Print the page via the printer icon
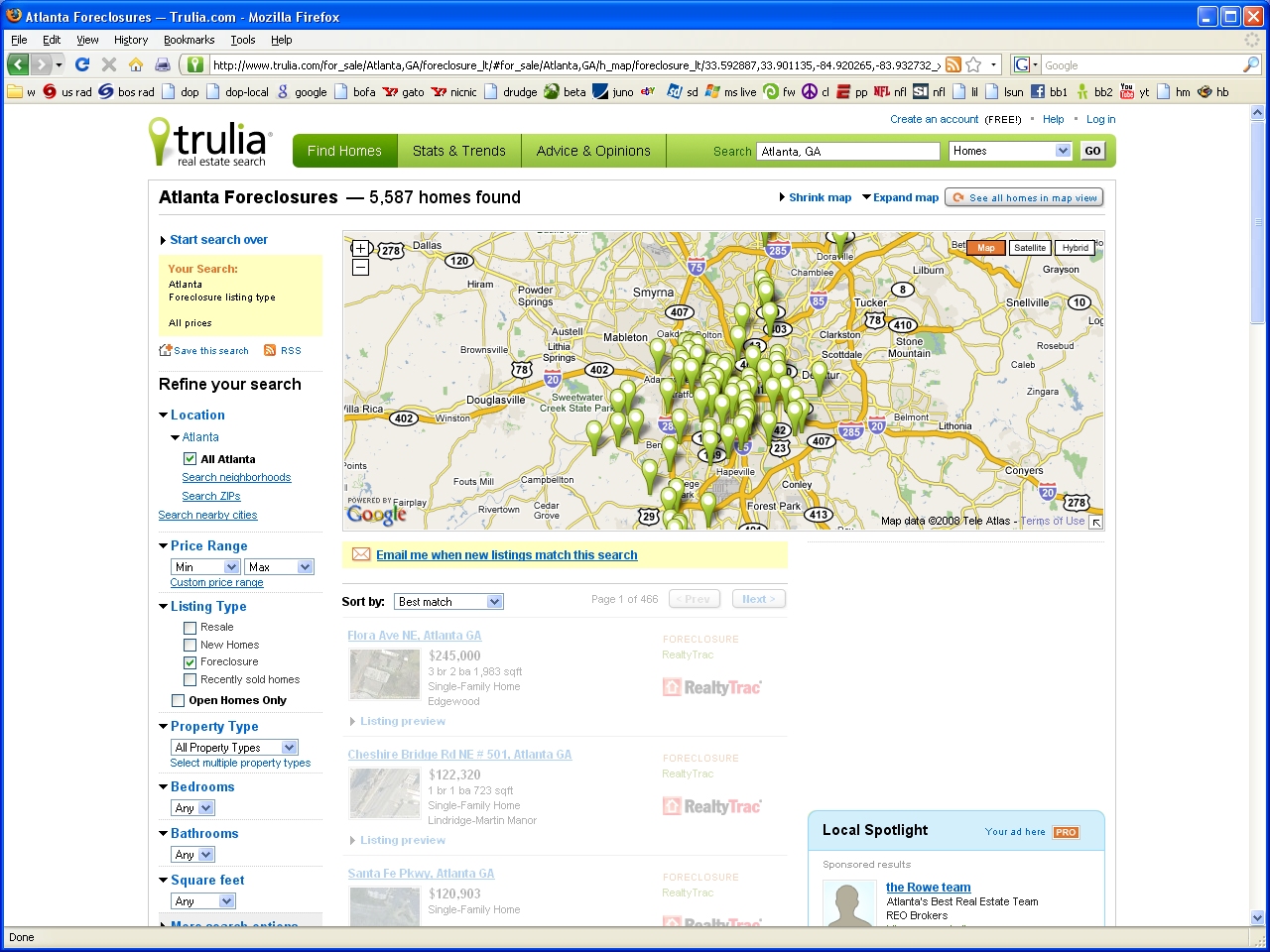This screenshot has width=1270, height=952. [162, 64]
